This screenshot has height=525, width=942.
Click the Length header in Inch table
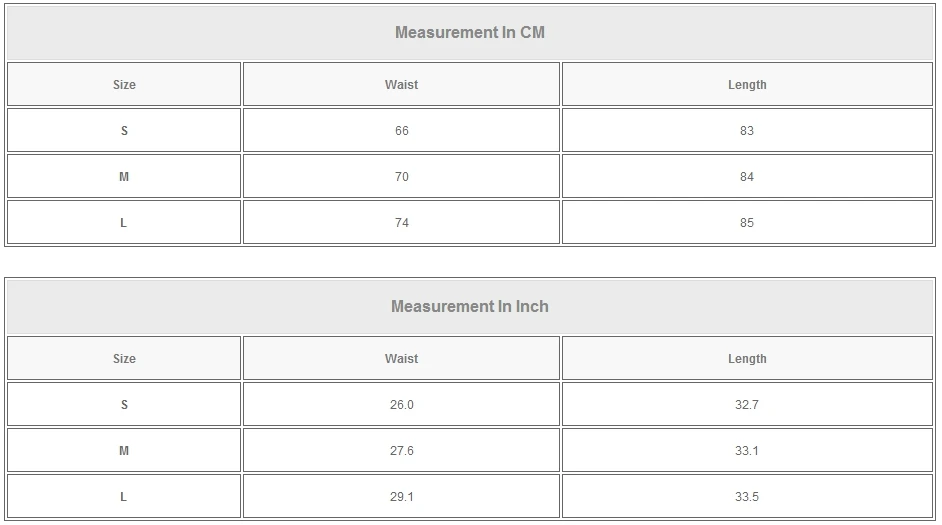click(x=747, y=359)
